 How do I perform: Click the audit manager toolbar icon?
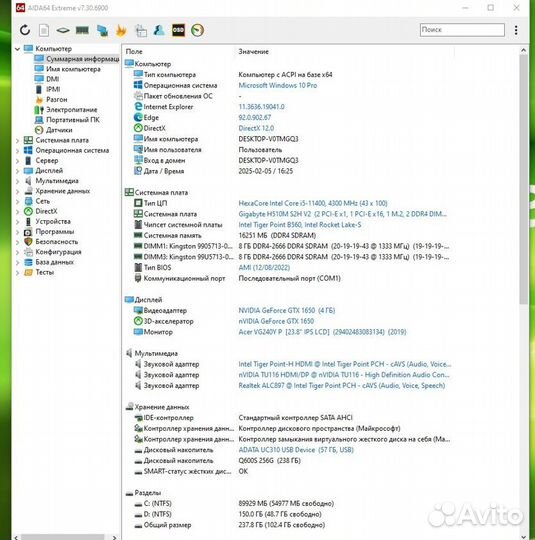(x=141, y=30)
